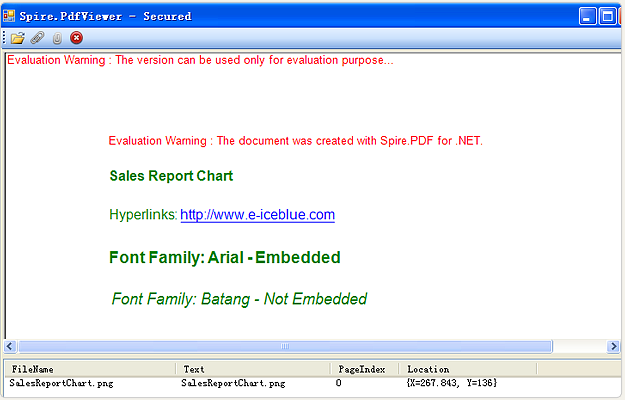The image size is (625, 400).
Task: Click 'Font Family: Arial - Embedded' text
Action: [x=225, y=257]
